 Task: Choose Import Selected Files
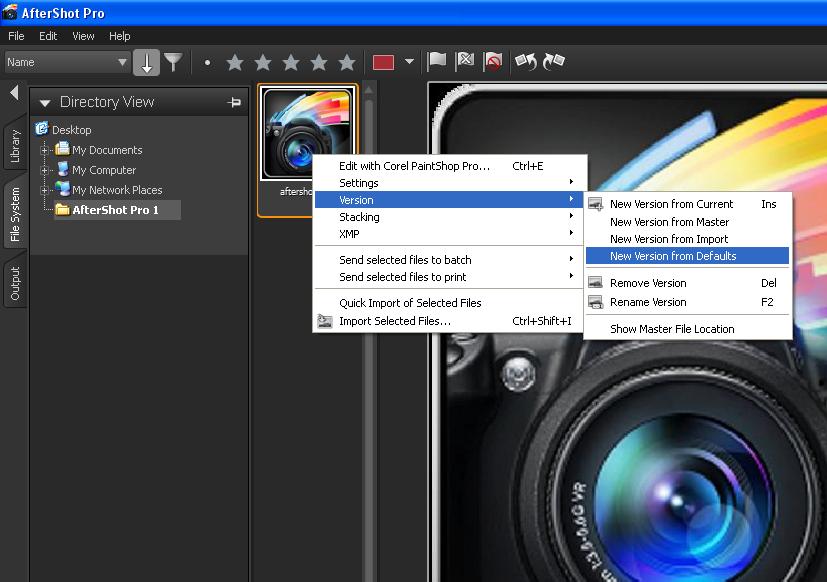(x=449, y=321)
